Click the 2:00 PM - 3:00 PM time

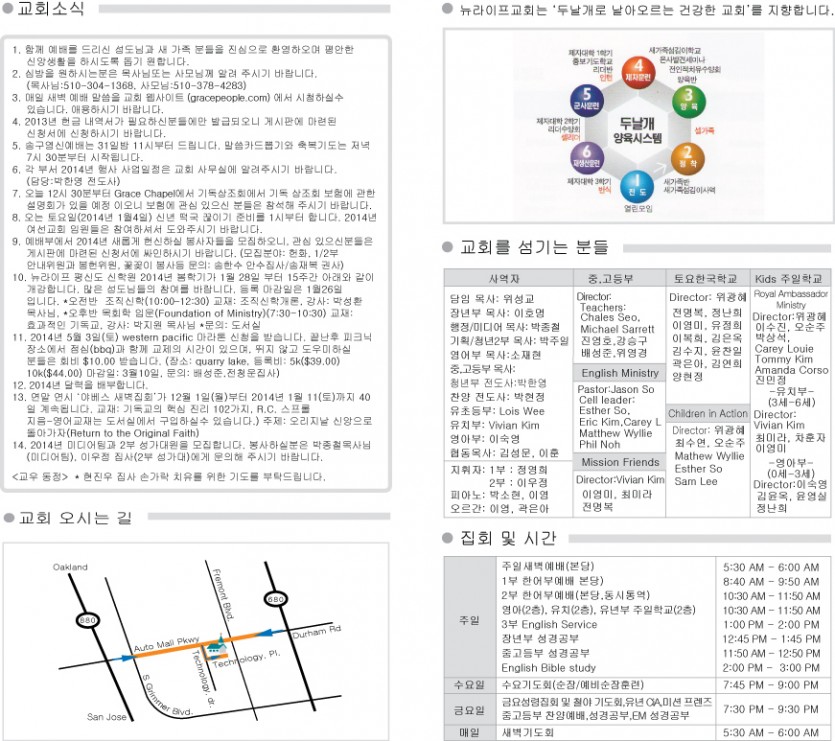click(x=771, y=668)
